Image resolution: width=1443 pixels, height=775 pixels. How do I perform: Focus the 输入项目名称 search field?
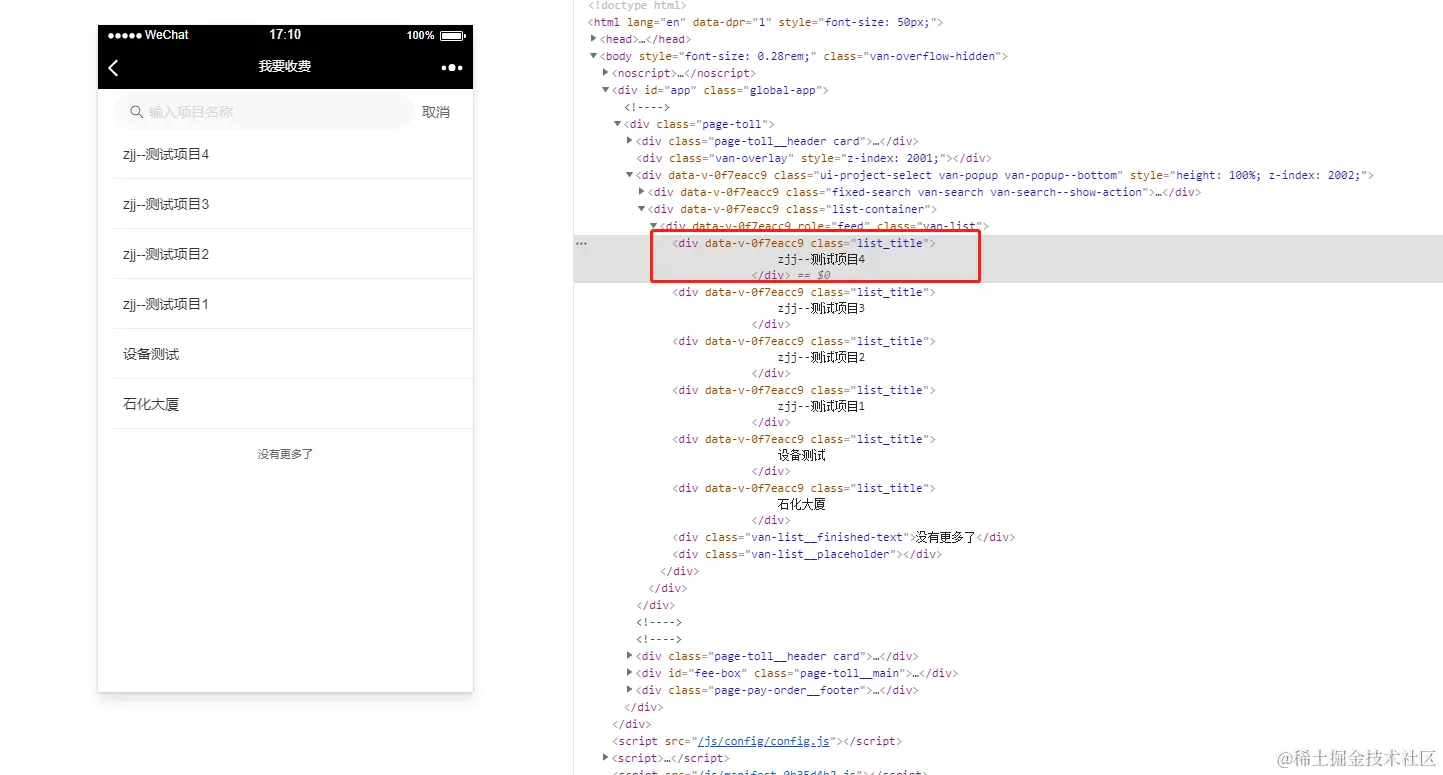coord(263,112)
